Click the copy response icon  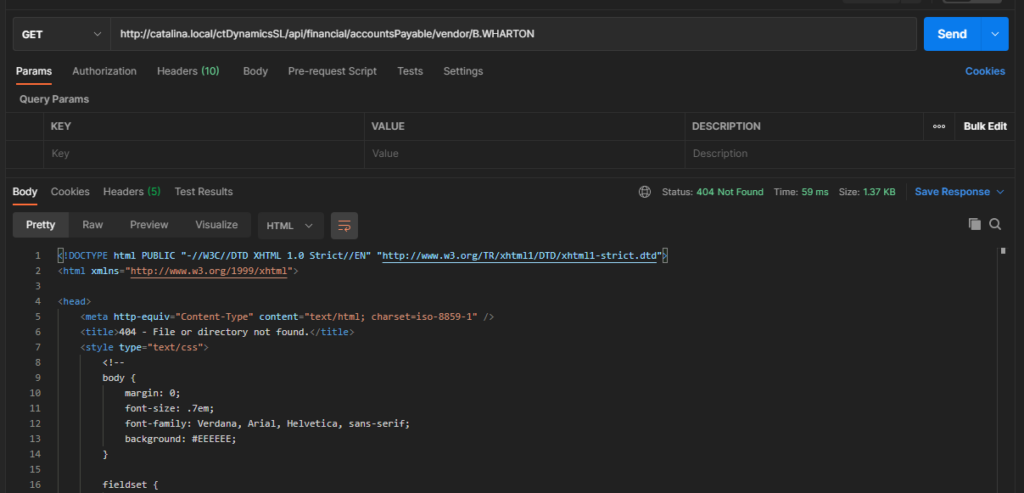tap(974, 224)
